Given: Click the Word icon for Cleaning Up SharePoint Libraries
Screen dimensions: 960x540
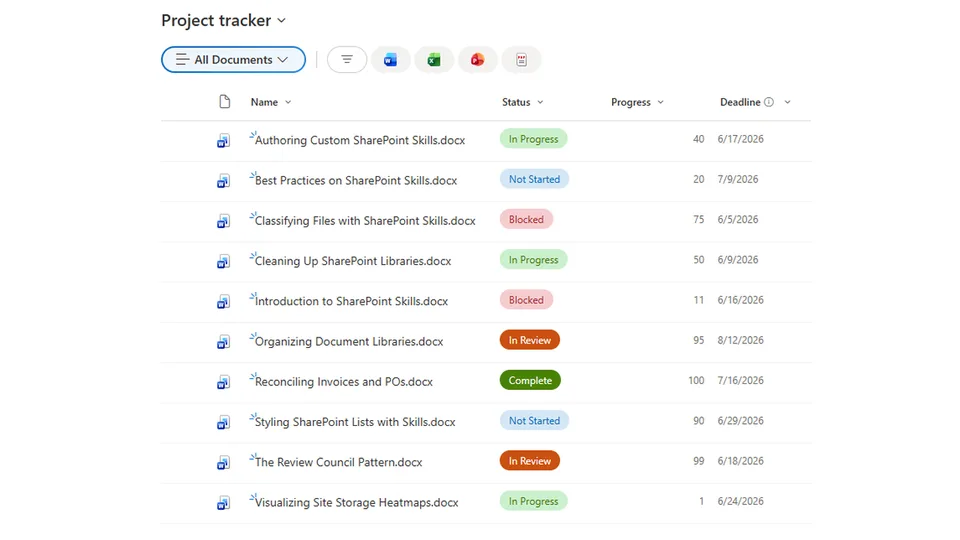Looking at the screenshot, I should [223, 261].
